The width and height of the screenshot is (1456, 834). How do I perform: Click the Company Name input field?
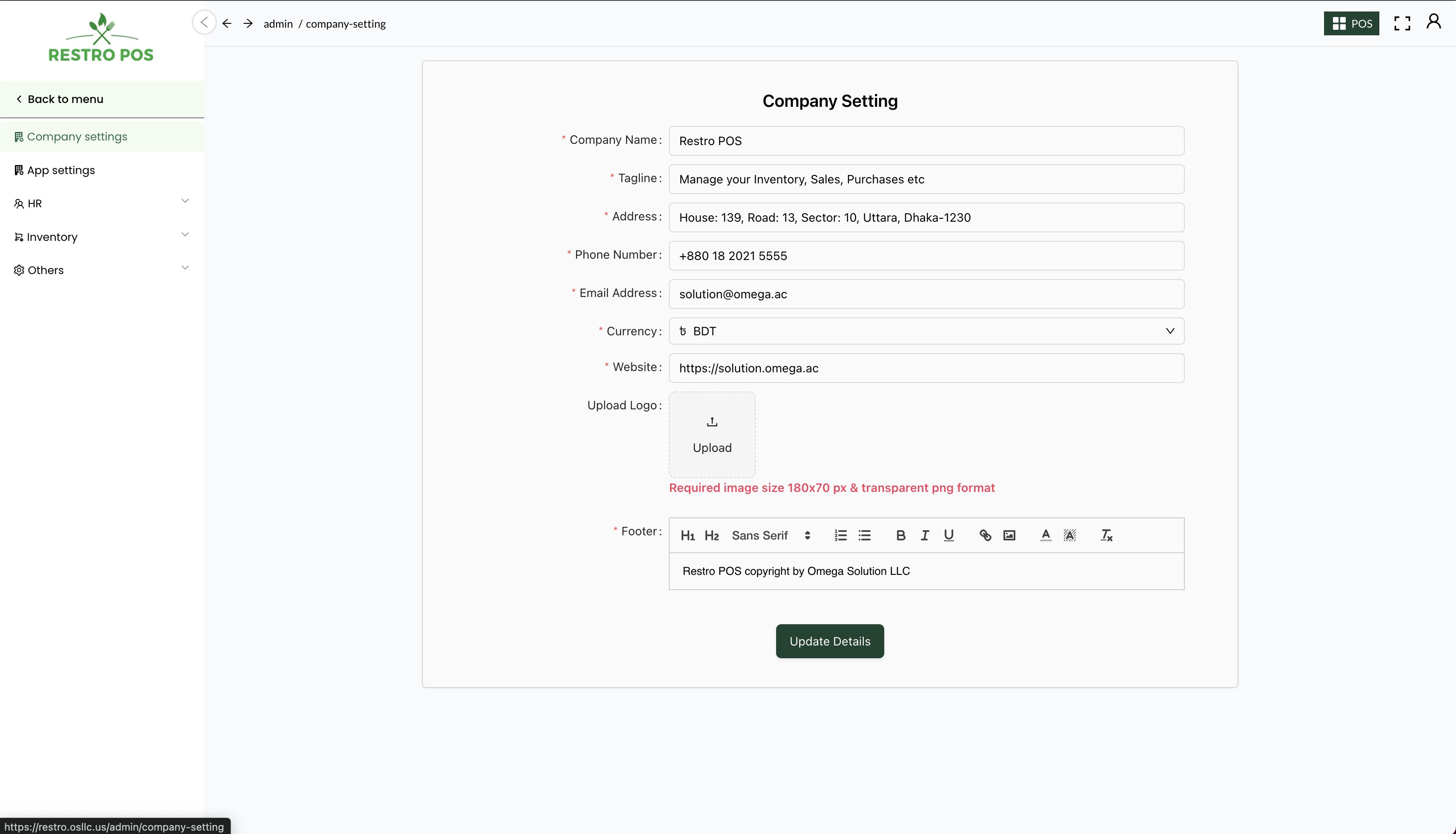tap(926, 141)
